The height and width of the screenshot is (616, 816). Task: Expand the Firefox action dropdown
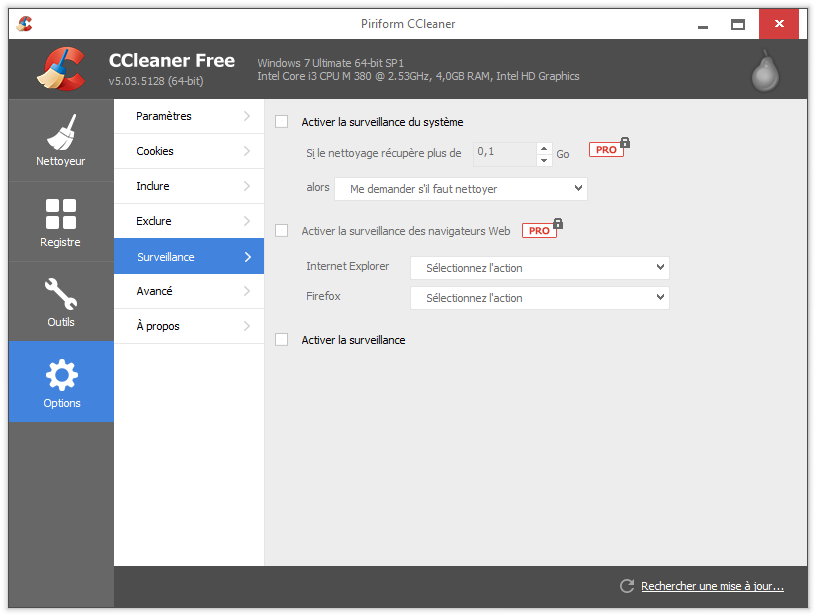click(539, 298)
